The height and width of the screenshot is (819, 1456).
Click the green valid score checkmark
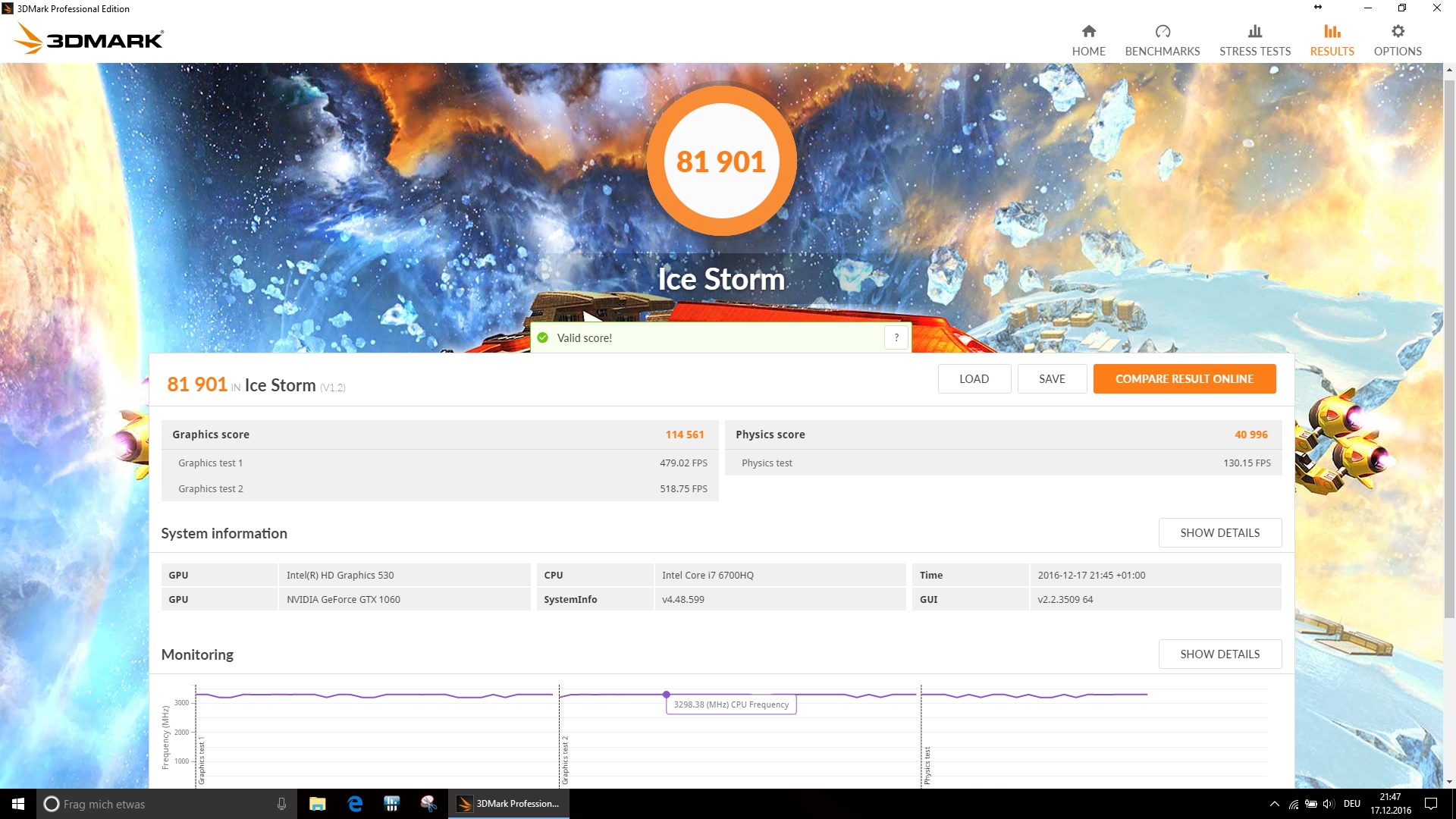543,337
